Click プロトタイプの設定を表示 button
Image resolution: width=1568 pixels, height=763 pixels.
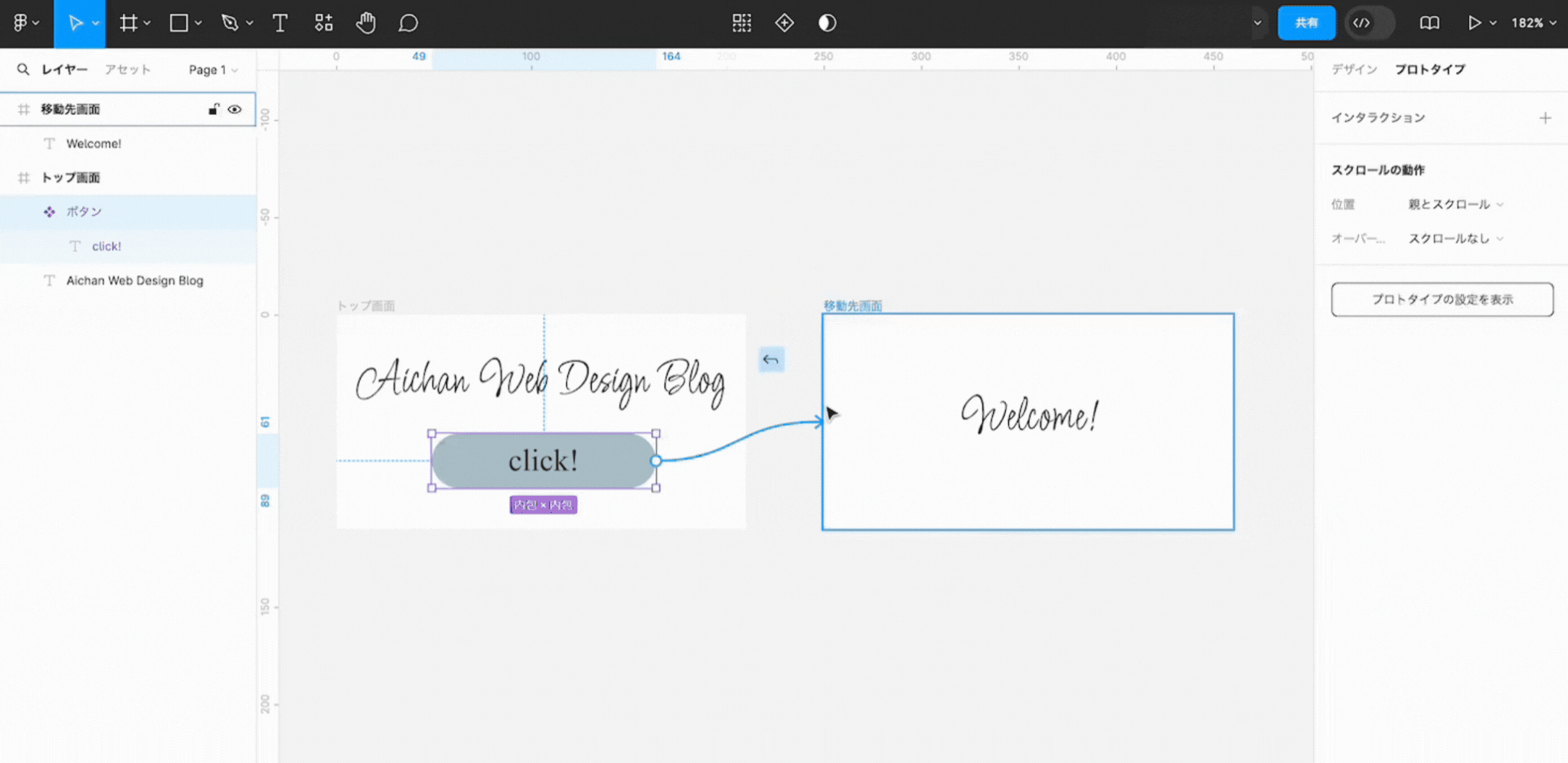click(x=1442, y=299)
